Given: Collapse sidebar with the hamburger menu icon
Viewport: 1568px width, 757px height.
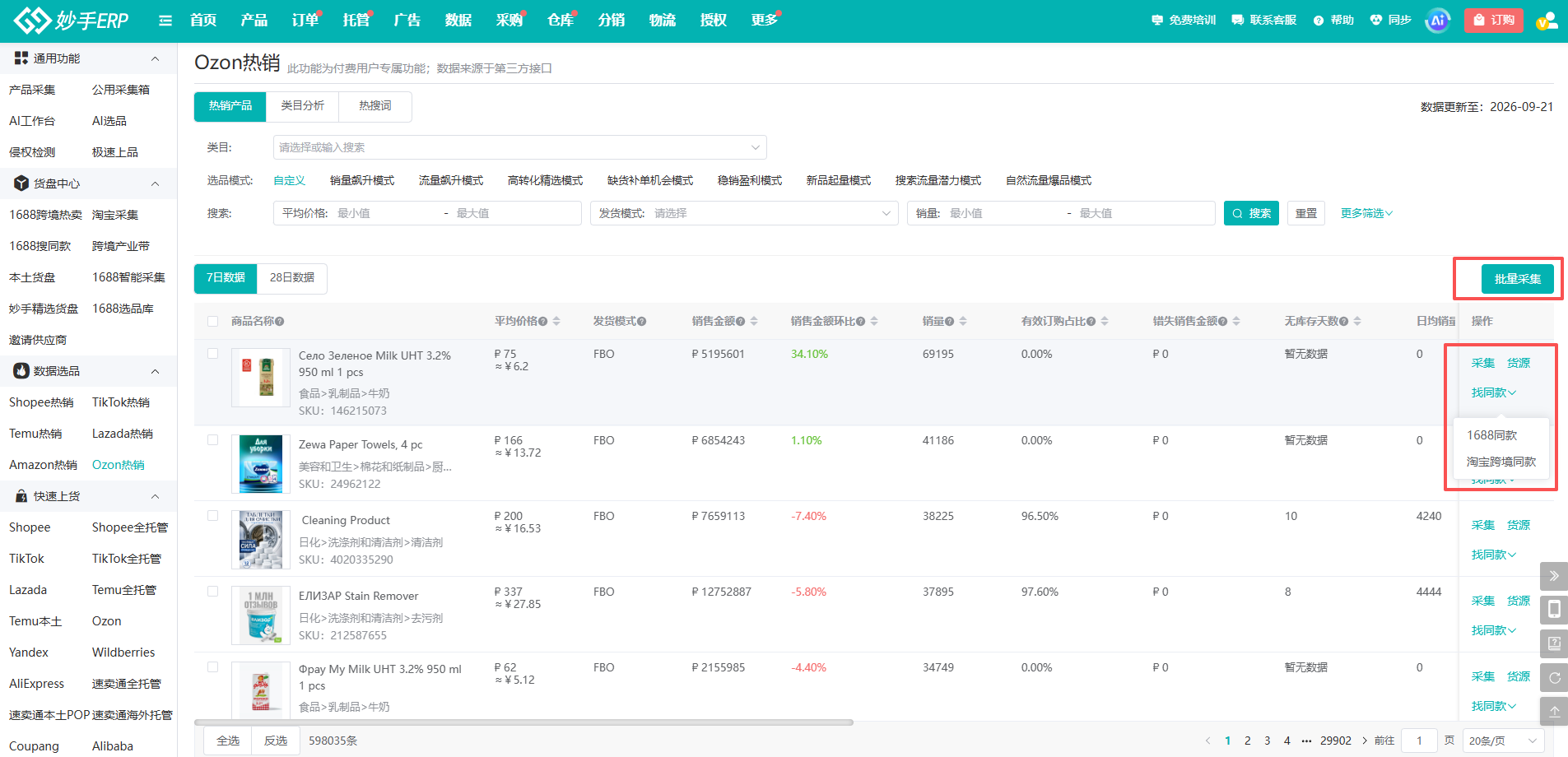Looking at the screenshot, I should (165, 21).
